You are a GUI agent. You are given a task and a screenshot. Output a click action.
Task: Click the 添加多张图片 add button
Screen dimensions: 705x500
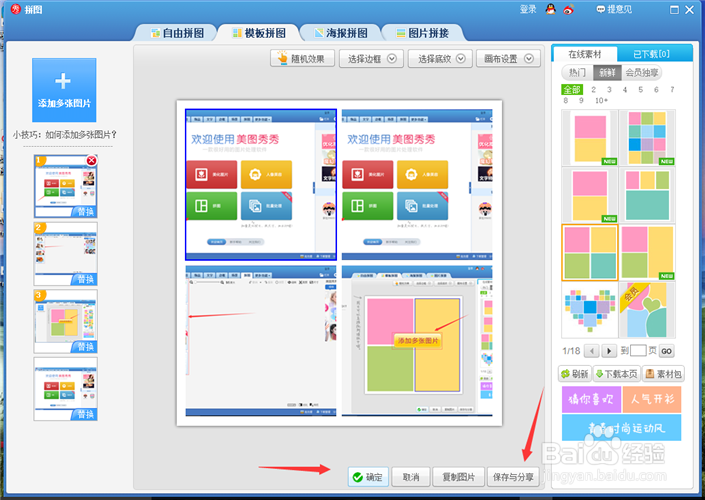coord(64,90)
